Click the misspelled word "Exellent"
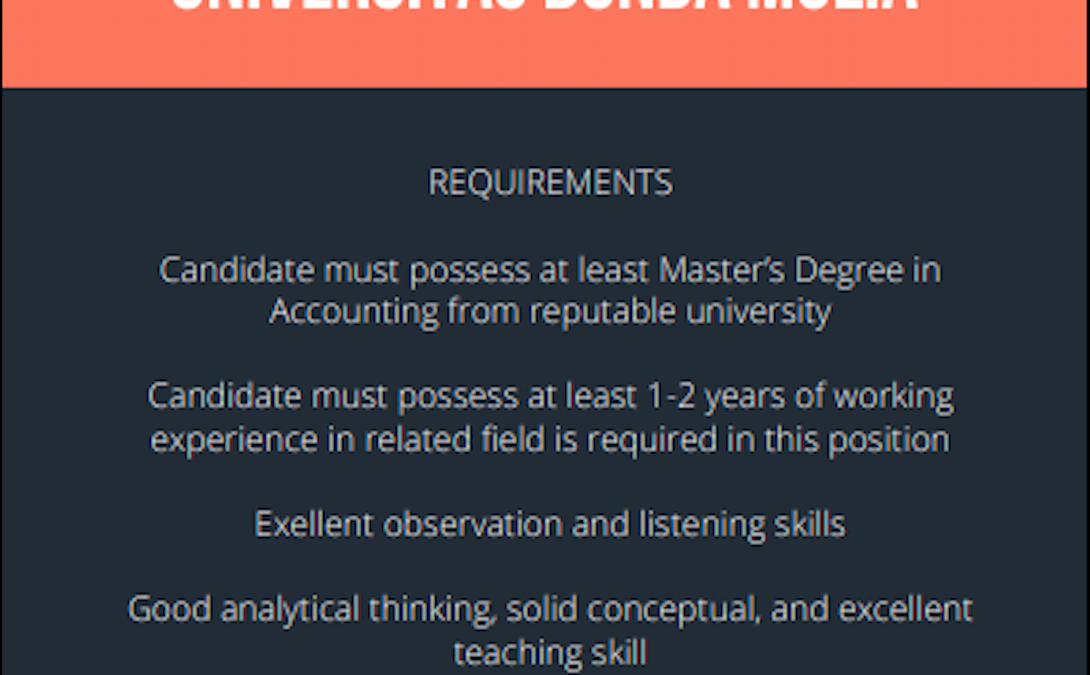Image resolution: width=1090 pixels, height=675 pixels. click(314, 524)
